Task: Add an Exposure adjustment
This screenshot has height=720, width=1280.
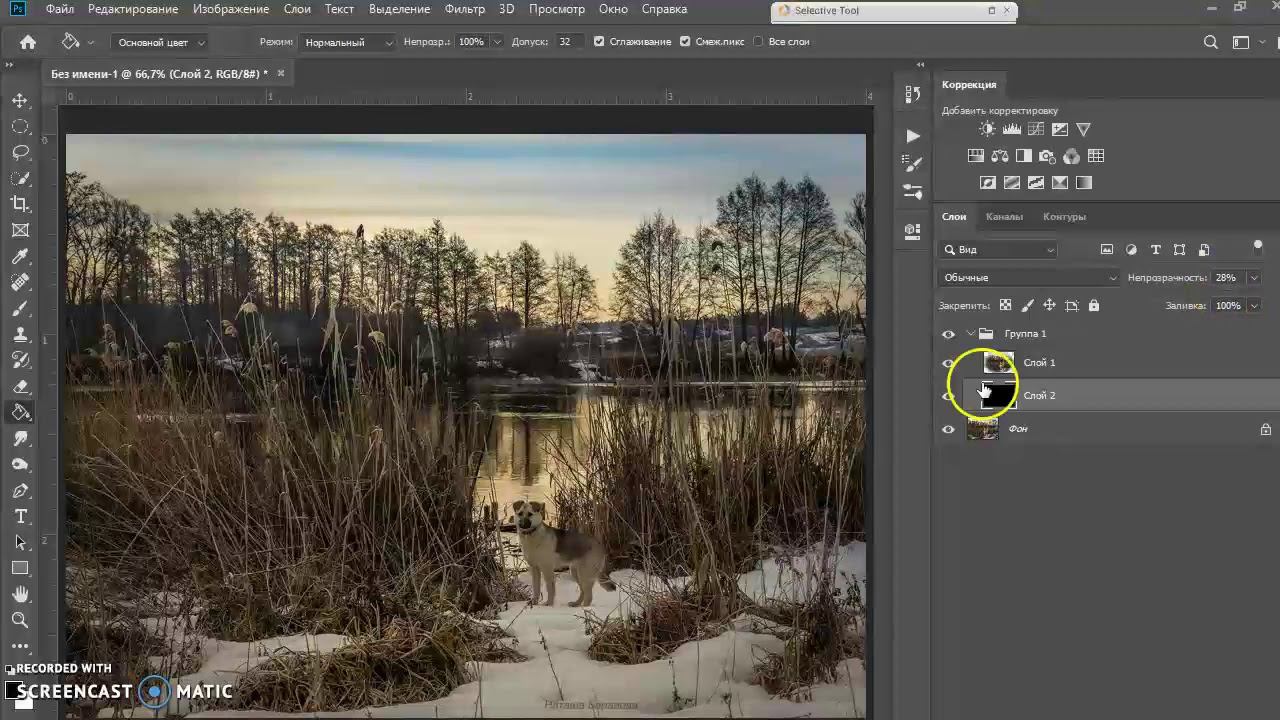Action: [1060, 129]
